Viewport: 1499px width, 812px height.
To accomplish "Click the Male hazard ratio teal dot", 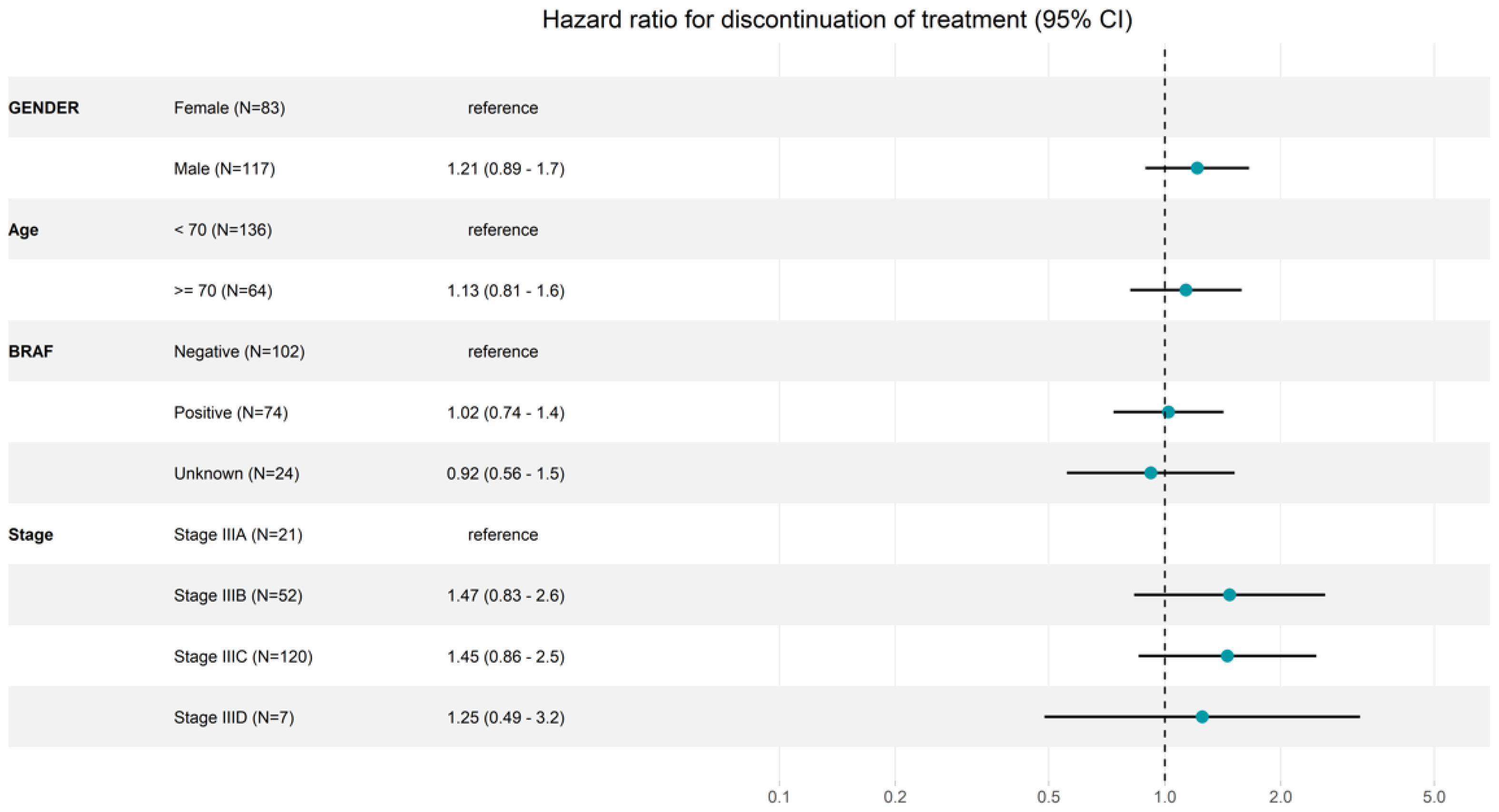I will pyautogui.click(x=1196, y=168).
